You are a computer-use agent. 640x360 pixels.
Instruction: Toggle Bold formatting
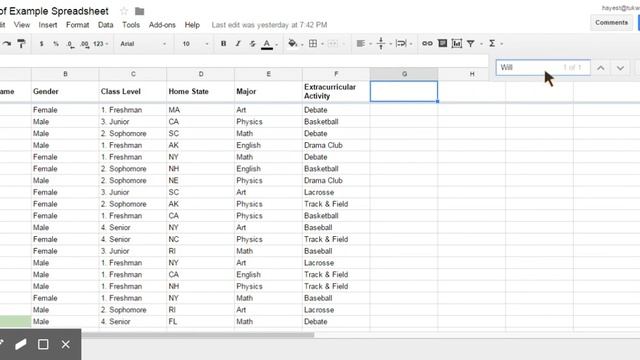223,43
